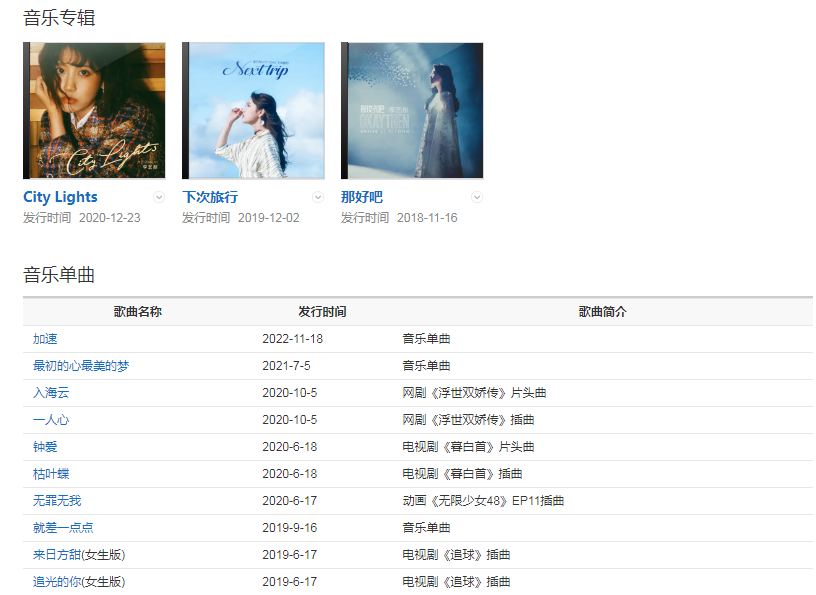This screenshot has height=595, width=816.
Task: Open the song link 加速
Action: 45,339
